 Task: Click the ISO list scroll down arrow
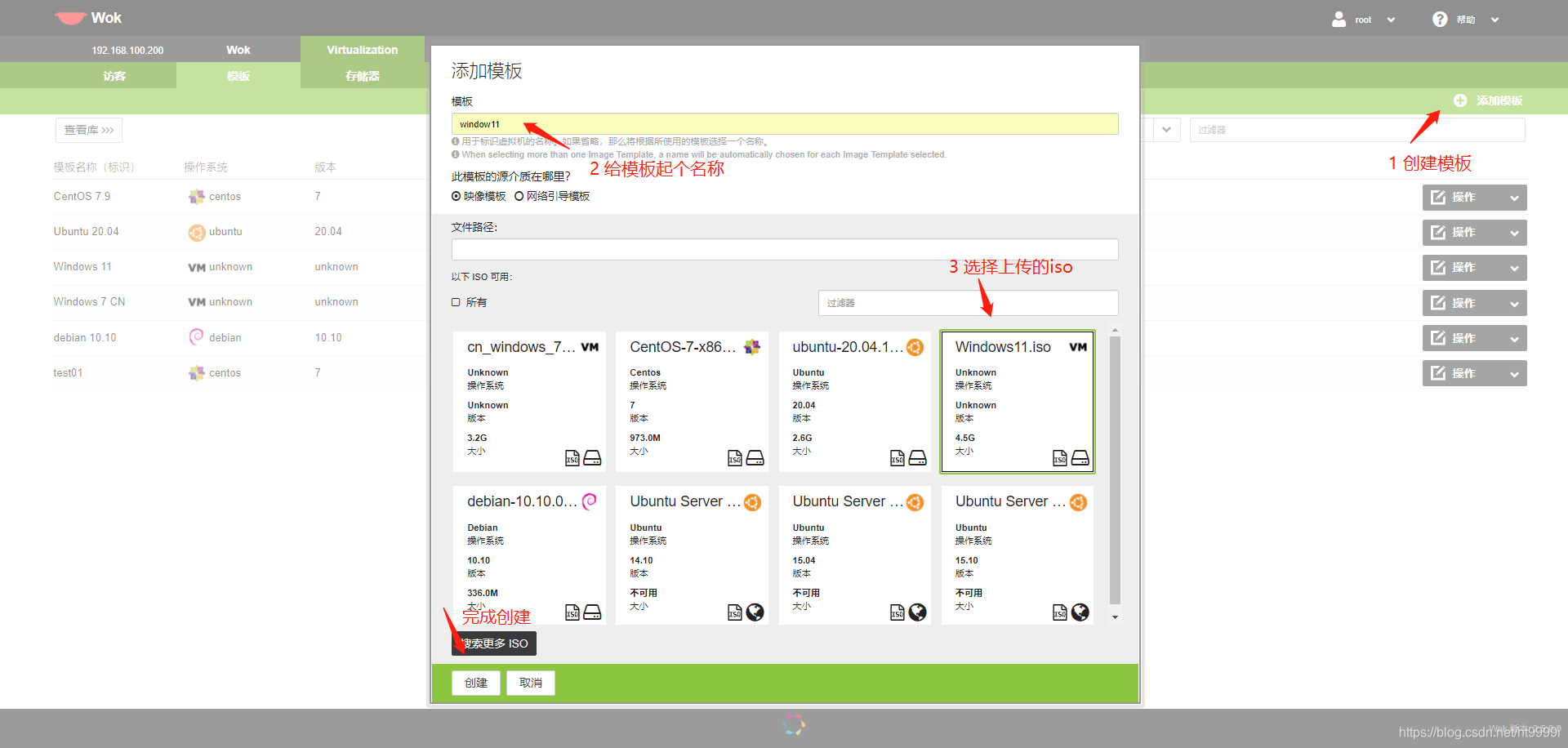(1115, 617)
